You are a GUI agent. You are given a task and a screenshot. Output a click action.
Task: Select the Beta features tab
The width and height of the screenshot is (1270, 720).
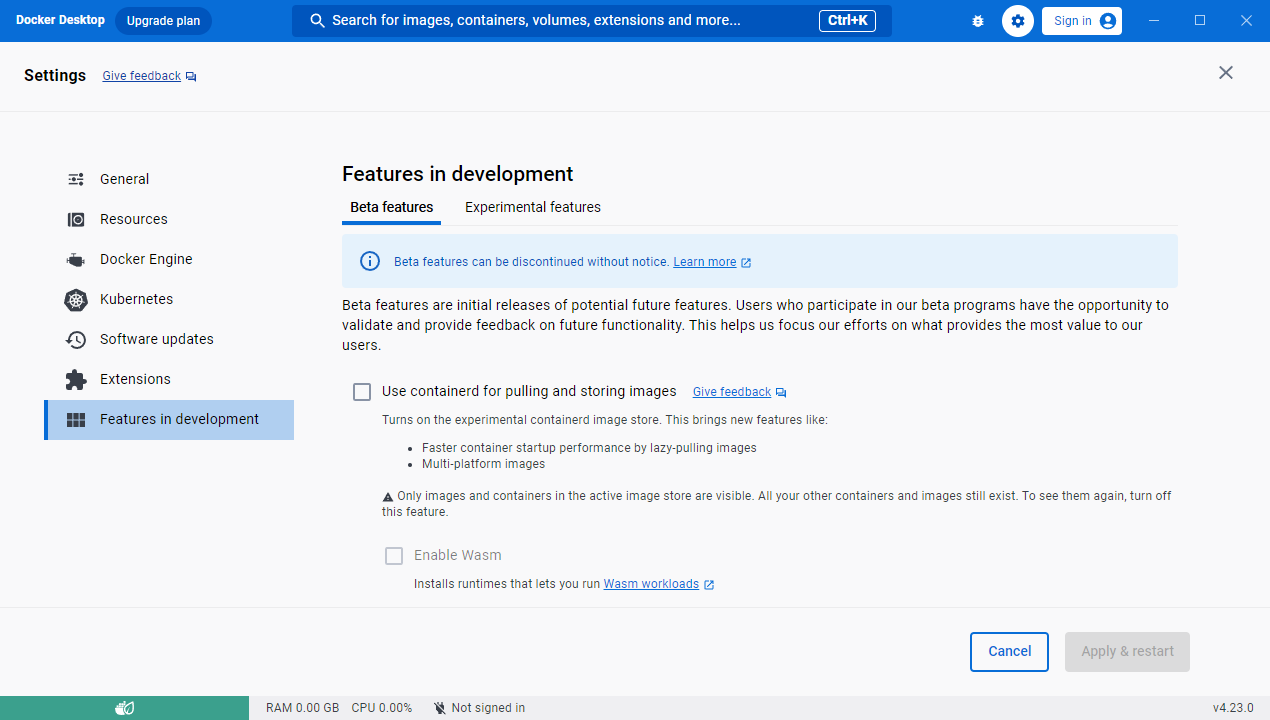tap(391, 207)
